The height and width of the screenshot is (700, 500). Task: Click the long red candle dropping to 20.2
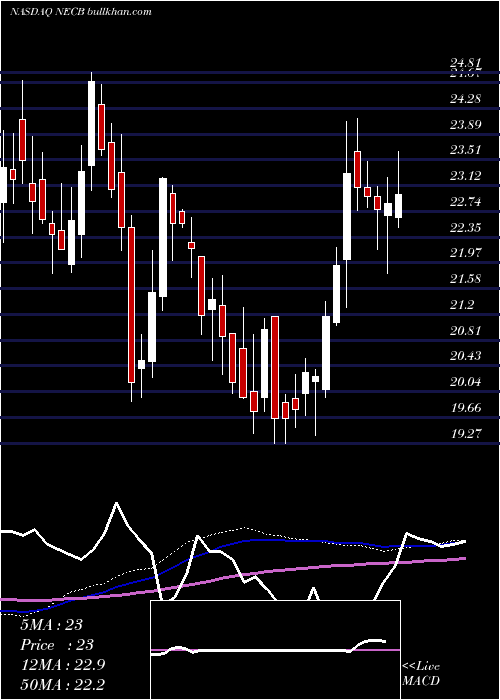click(131, 305)
